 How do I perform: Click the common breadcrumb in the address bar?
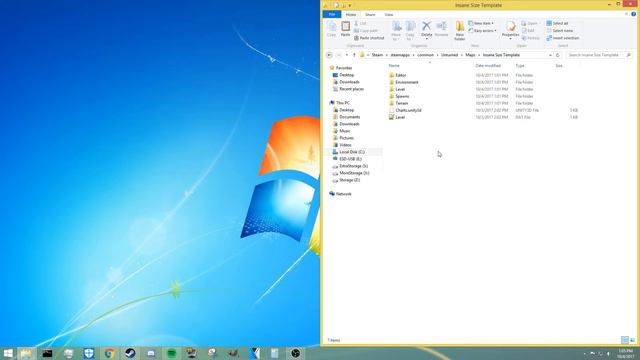tap(425, 55)
